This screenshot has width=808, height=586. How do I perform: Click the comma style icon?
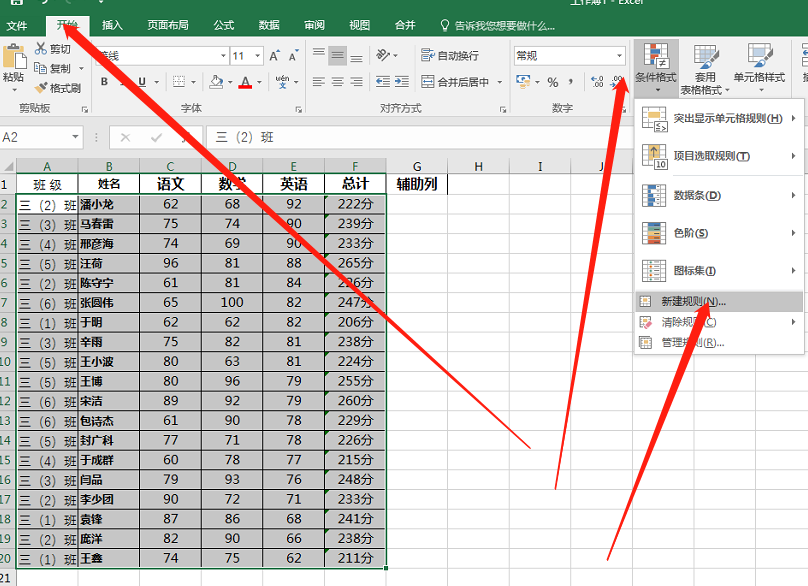[571, 81]
